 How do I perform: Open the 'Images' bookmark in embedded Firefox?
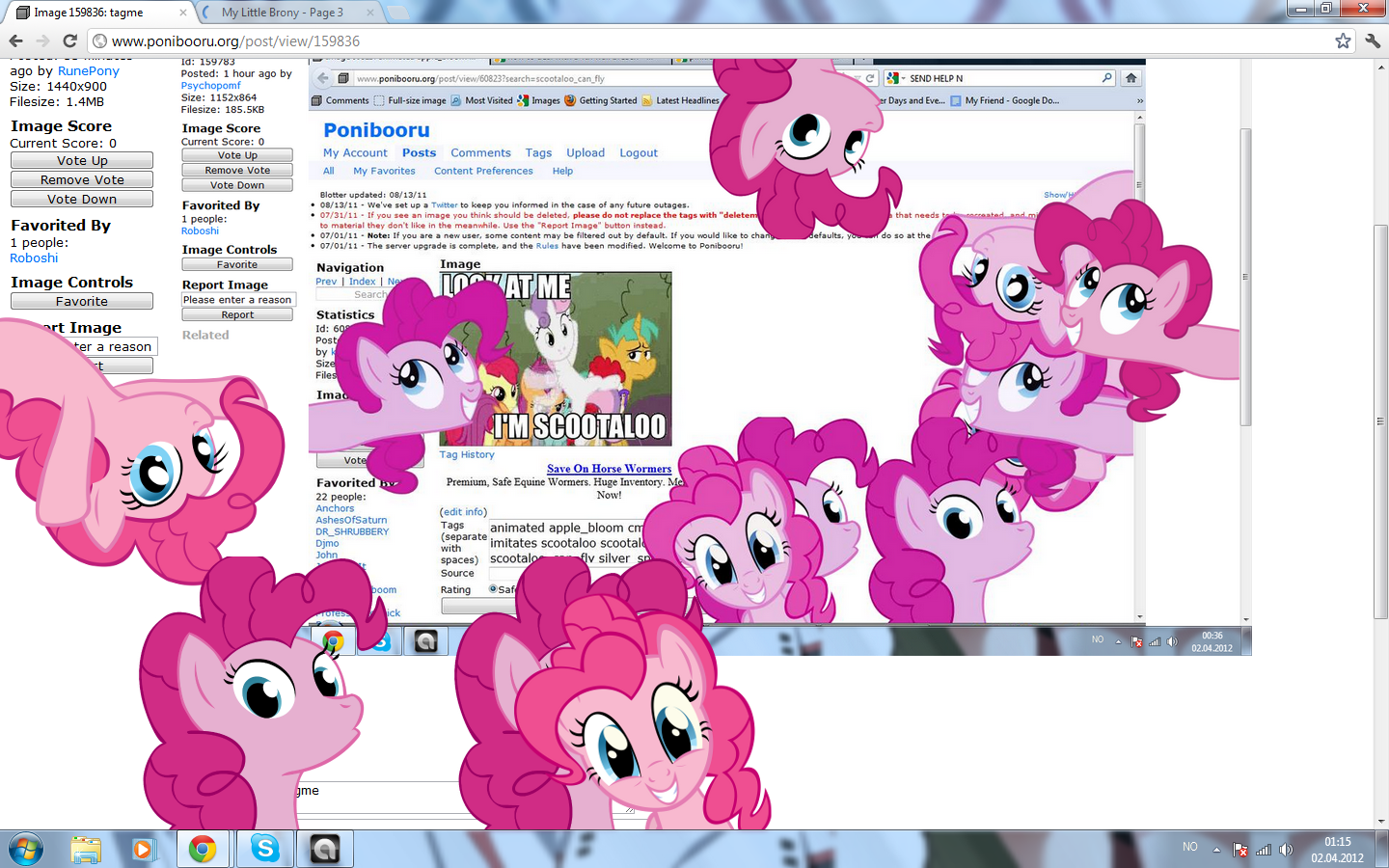coord(538,100)
